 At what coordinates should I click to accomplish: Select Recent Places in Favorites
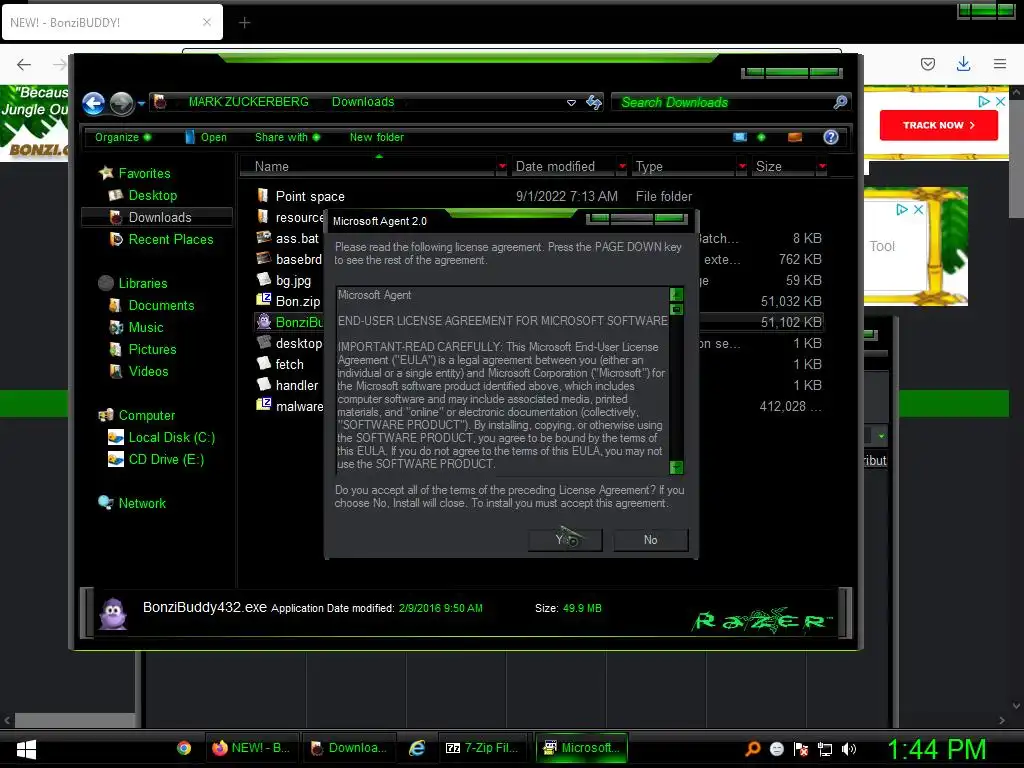point(170,240)
